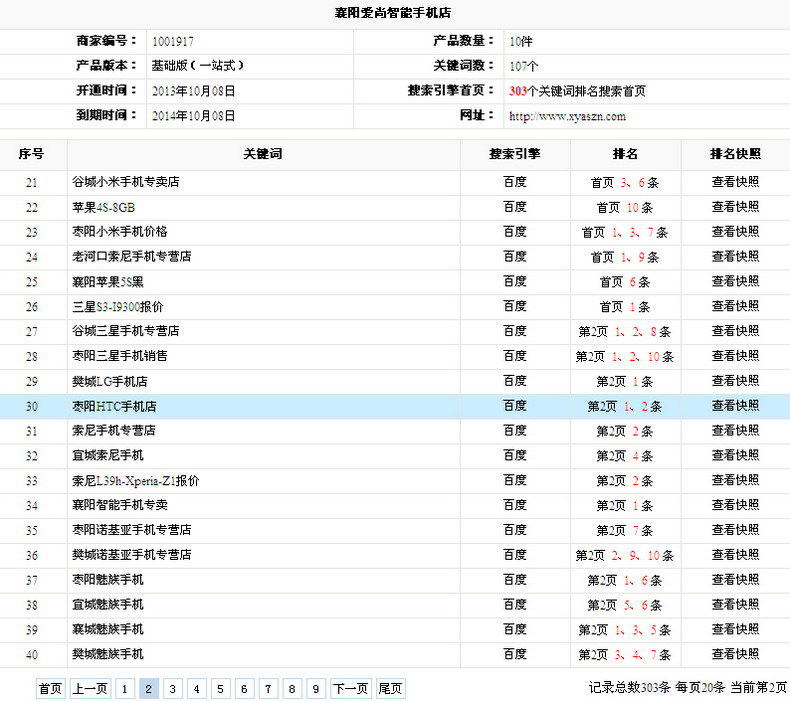Click the opening date 2013年10月08日

pyautogui.click(x=193, y=91)
